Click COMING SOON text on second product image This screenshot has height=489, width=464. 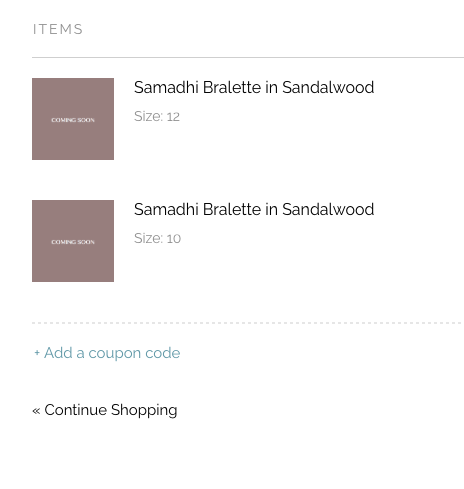[73, 242]
